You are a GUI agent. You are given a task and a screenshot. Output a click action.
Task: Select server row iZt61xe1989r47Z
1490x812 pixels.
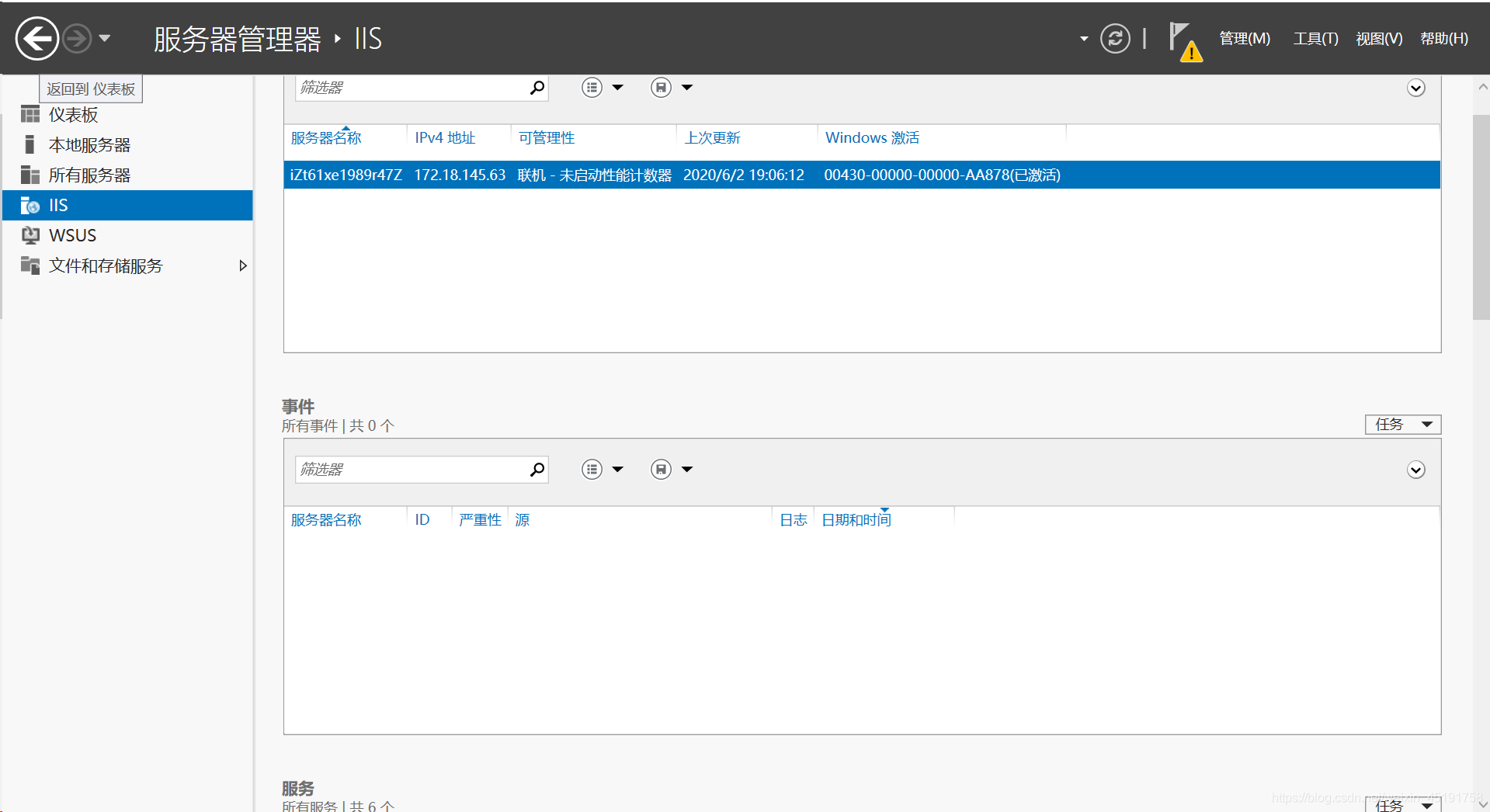(x=862, y=175)
